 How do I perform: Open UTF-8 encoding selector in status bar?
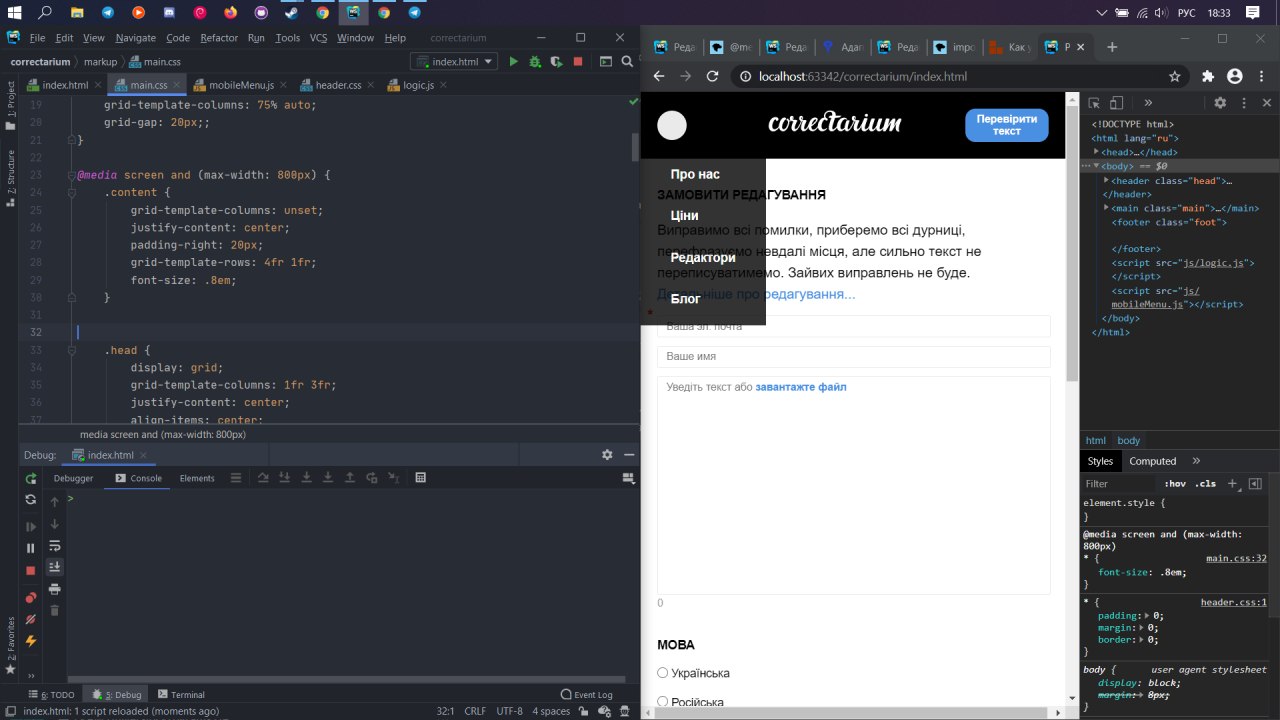[509, 711]
